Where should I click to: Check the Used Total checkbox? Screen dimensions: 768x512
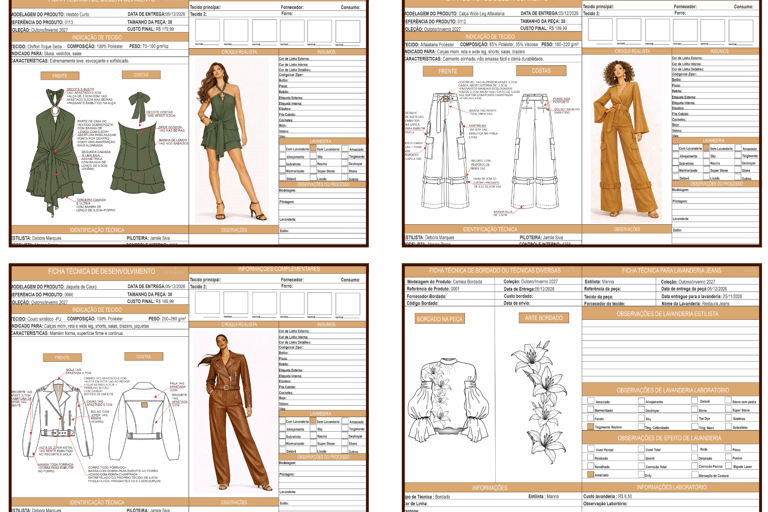click(641, 449)
